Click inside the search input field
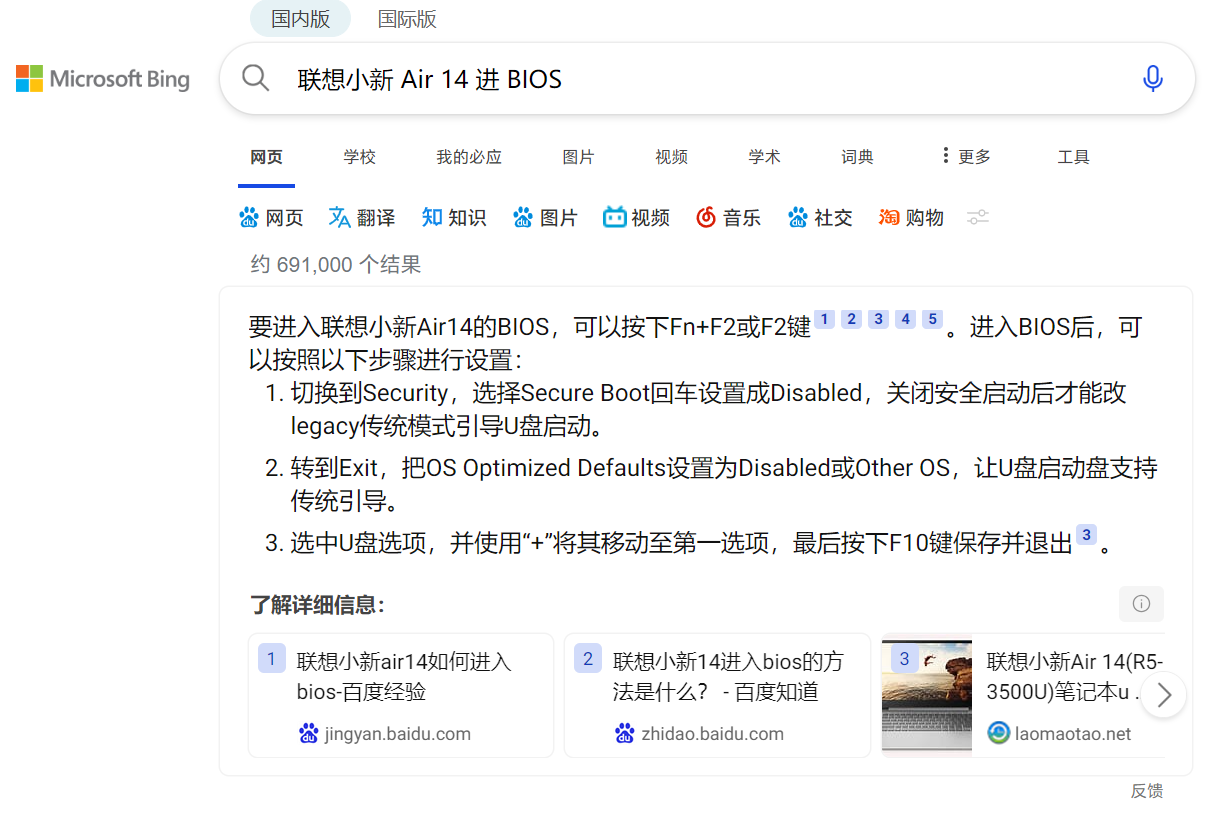This screenshot has height=813, width=1225. [600, 78]
